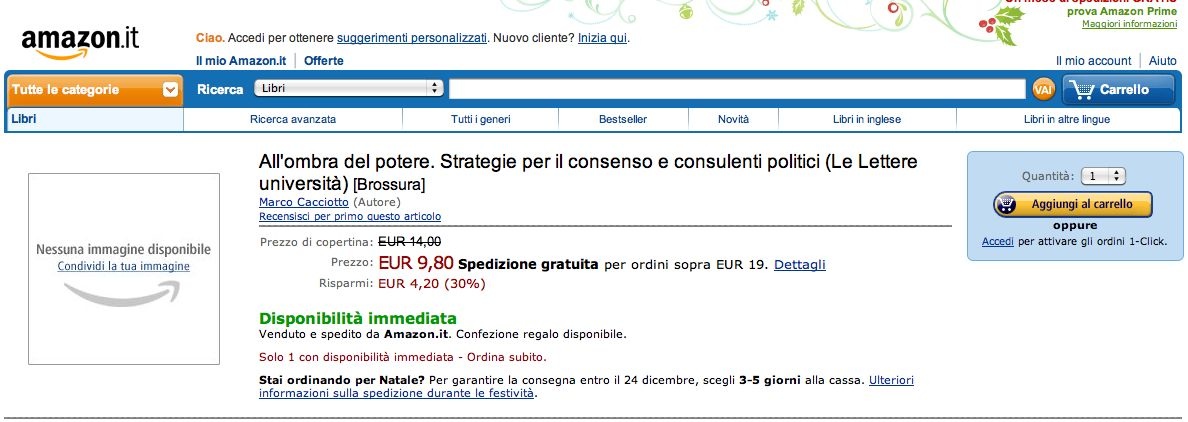The width and height of the screenshot is (1188, 422).
Task: Open Il mio account
Action: coord(1093,61)
